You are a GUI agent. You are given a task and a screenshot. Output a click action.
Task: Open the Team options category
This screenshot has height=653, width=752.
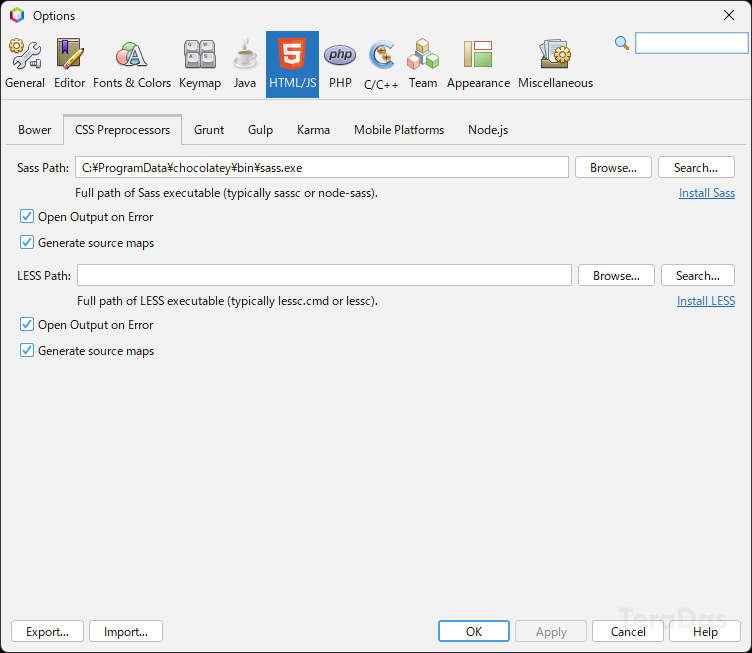click(423, 64)
